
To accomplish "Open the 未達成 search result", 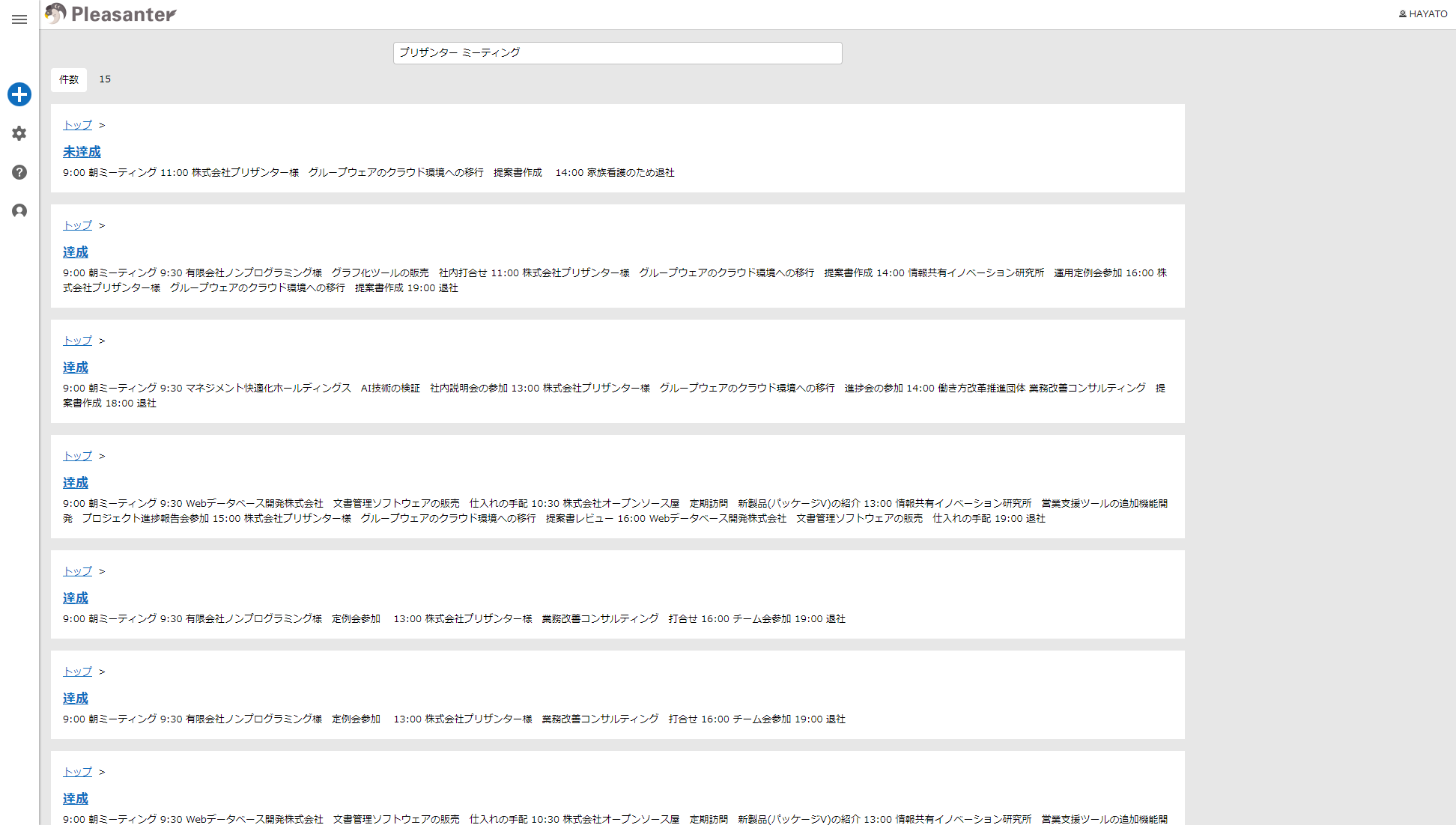I will pyautogui.click(x=82, y=152).
